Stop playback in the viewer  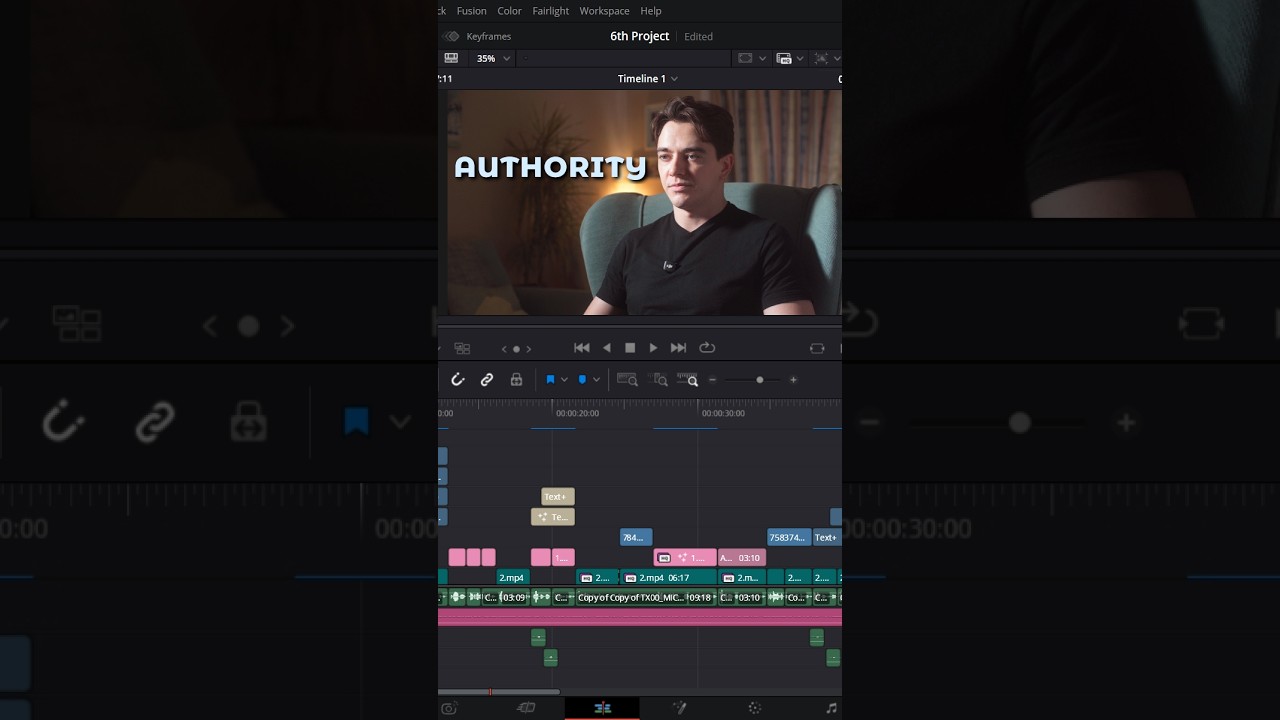pyautogui.click(x=630, y=348)
